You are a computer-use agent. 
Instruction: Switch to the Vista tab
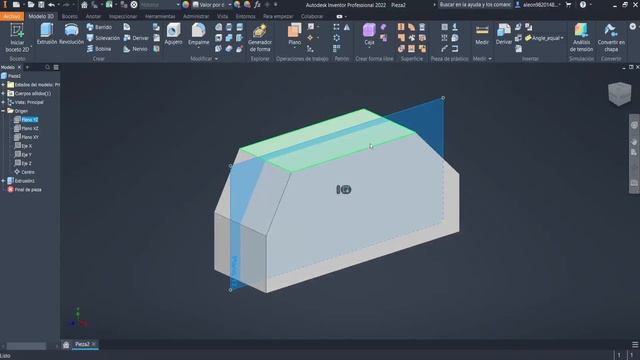click(x=222, y=16)
